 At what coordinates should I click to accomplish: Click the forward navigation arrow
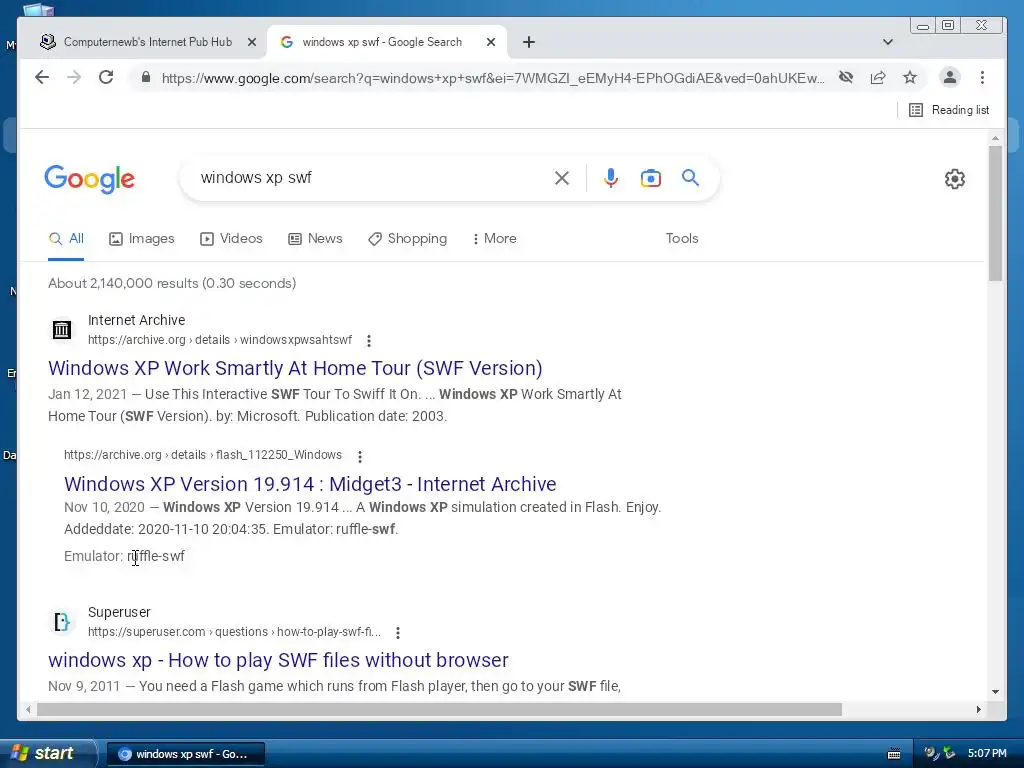[74, 78]
